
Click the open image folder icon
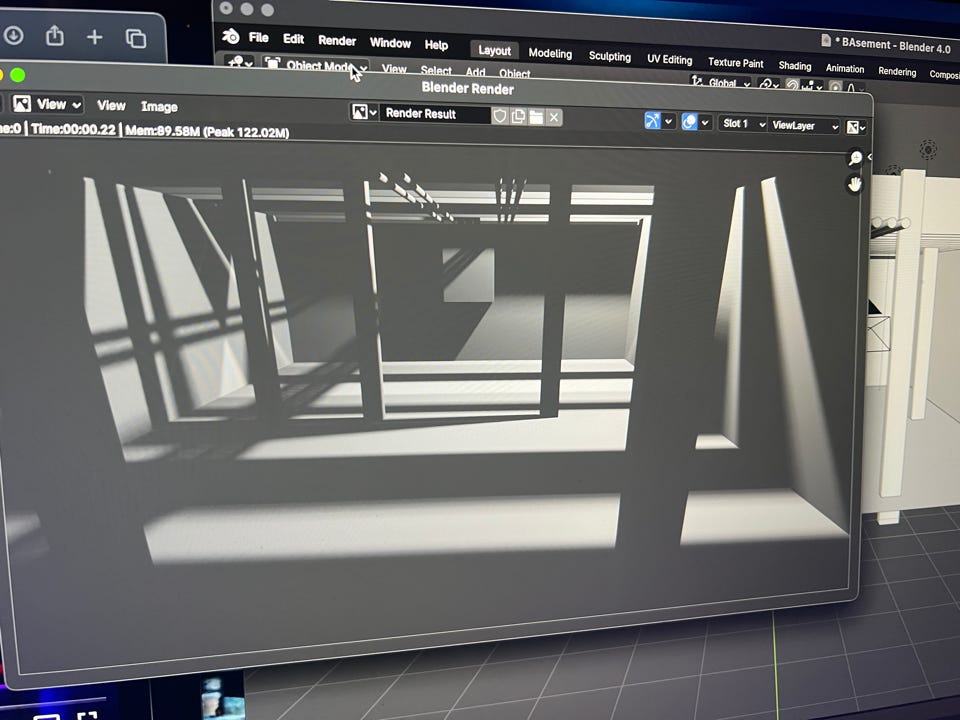[x=536, y=117]
